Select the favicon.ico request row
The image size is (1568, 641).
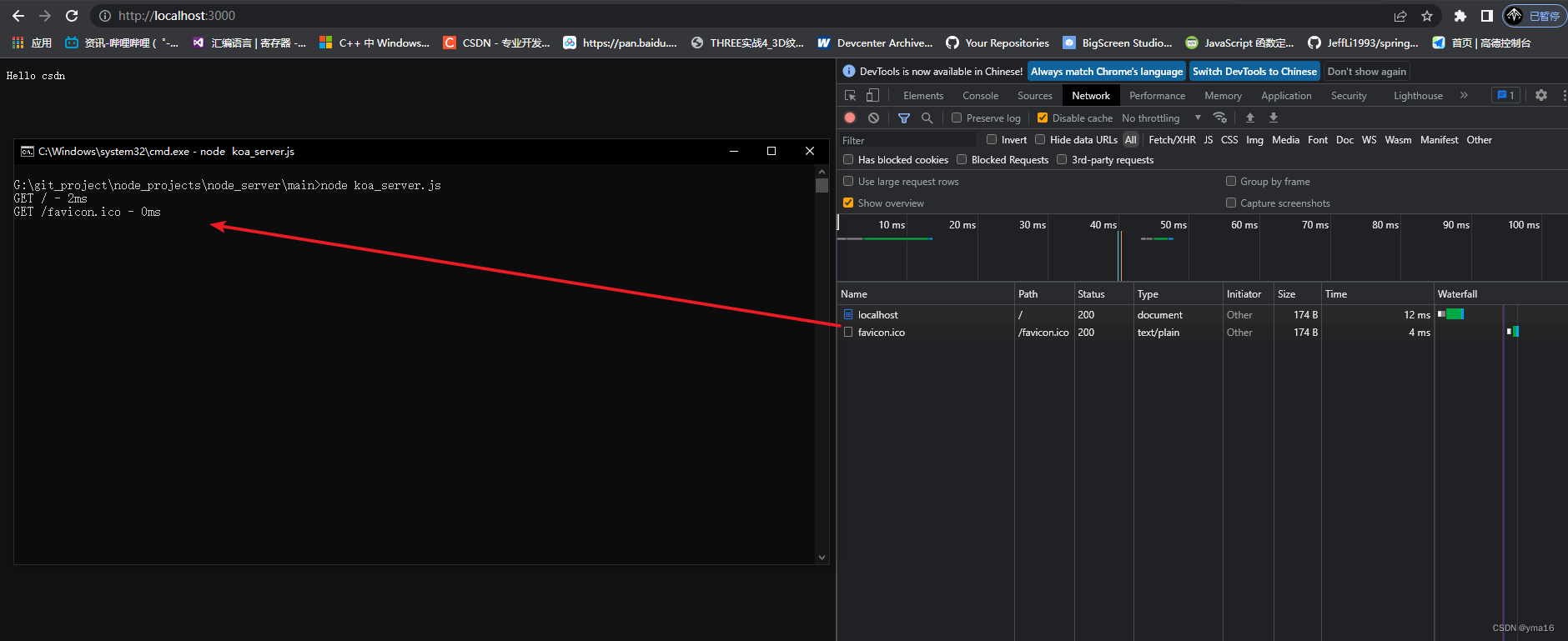click(x=1202, y=332)
